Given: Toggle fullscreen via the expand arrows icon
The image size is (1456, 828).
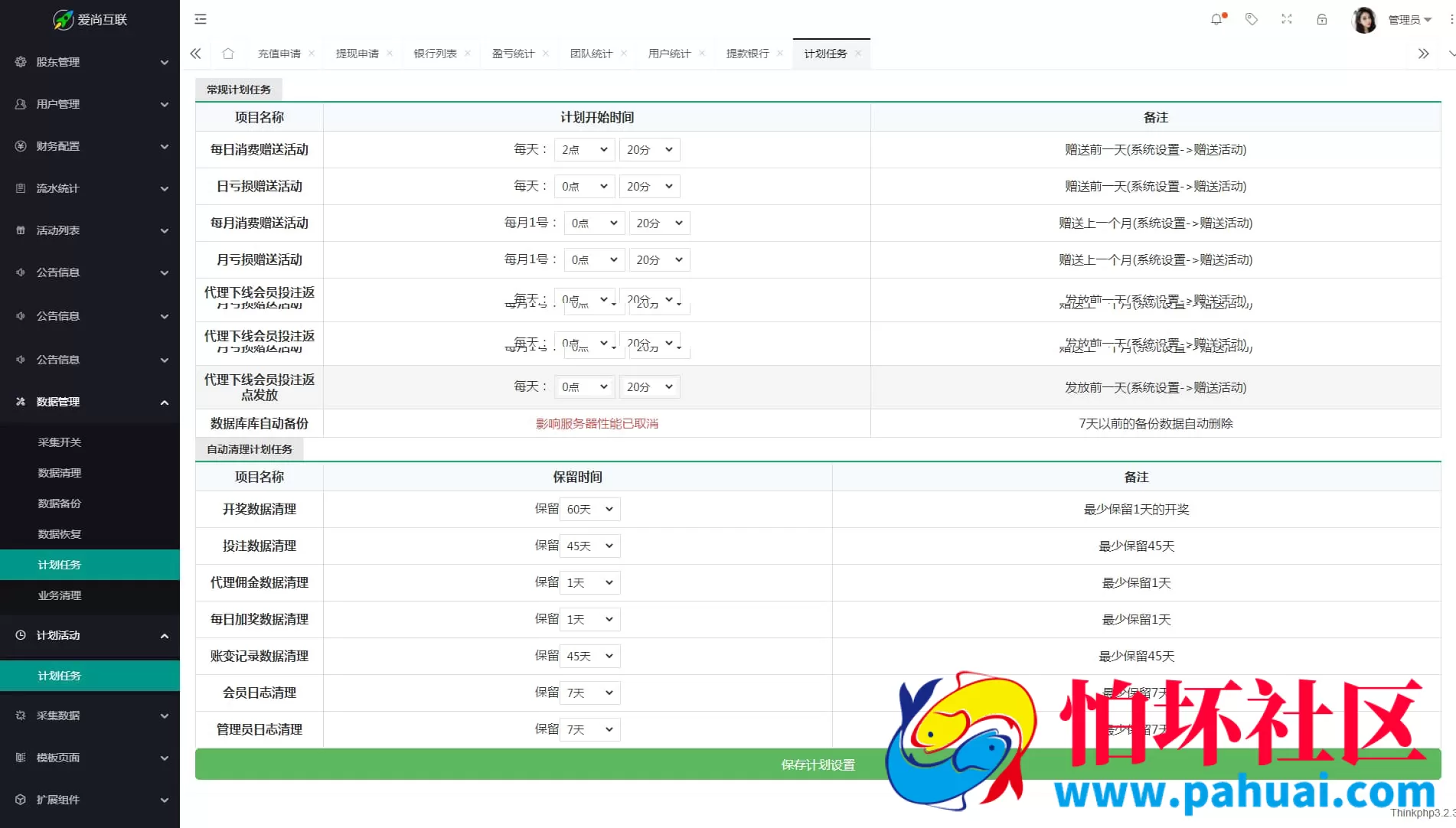Looking at the screenshot, I should (x=1286, y=18).
